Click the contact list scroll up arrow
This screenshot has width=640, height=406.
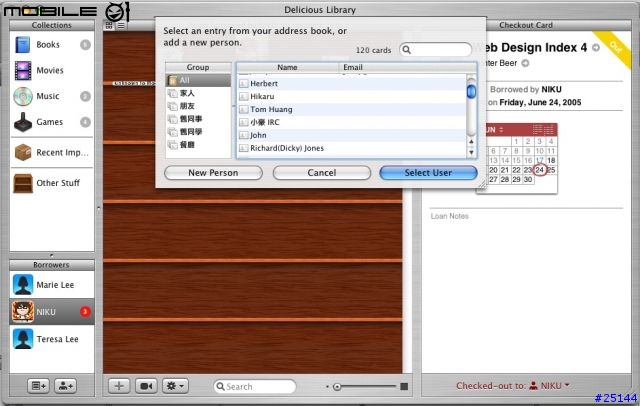(471, 142)
